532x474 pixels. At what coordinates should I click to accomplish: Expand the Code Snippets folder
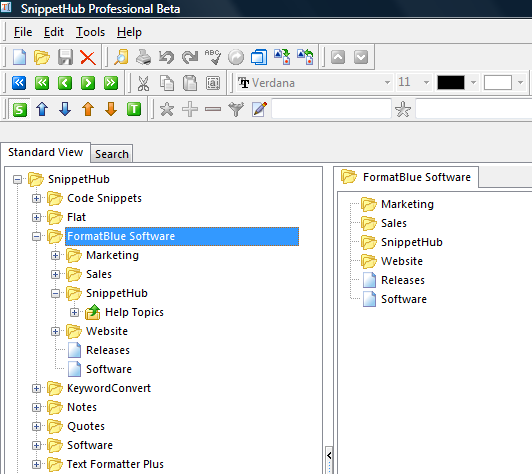click(36, 198)
